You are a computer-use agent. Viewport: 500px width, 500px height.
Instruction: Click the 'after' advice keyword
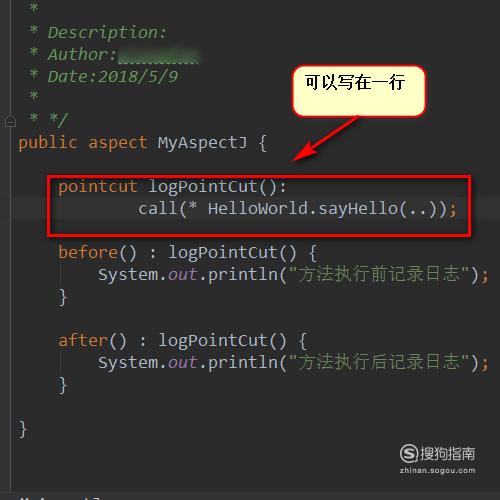point(83,340)
